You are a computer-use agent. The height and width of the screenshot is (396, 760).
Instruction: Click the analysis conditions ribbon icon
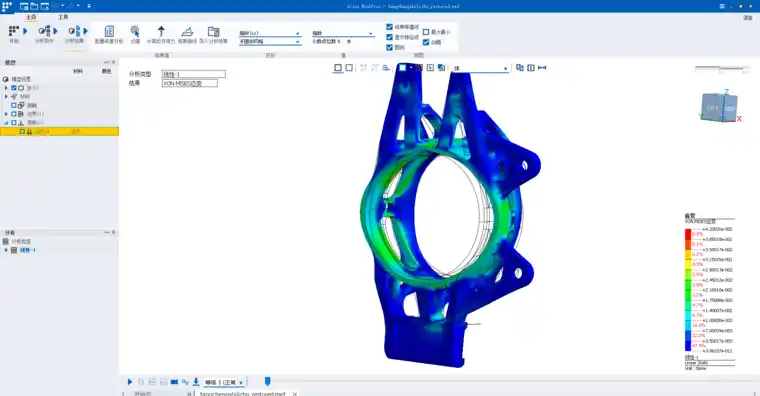point(44,31)
